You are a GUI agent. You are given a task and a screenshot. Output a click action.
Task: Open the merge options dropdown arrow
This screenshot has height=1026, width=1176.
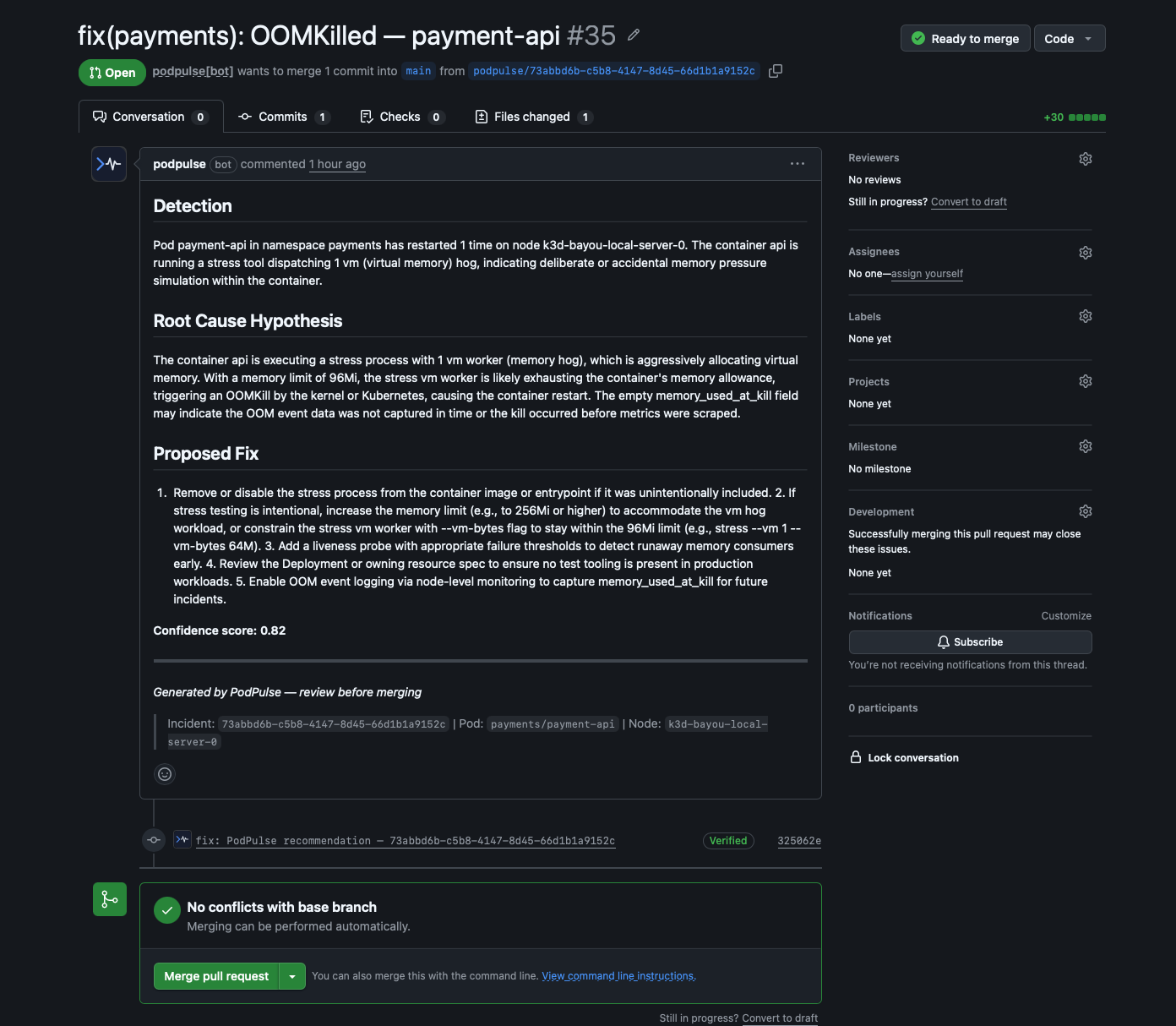coord(291,975)
